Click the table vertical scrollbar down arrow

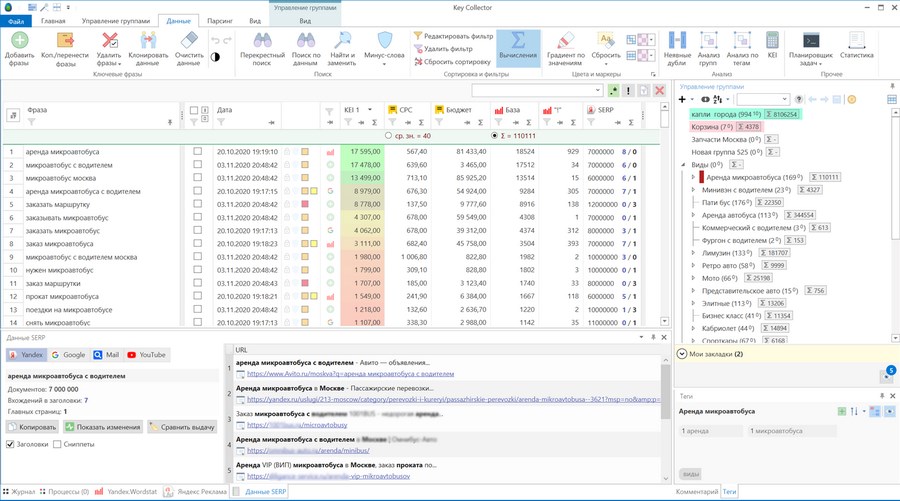(x=665, y=322)
